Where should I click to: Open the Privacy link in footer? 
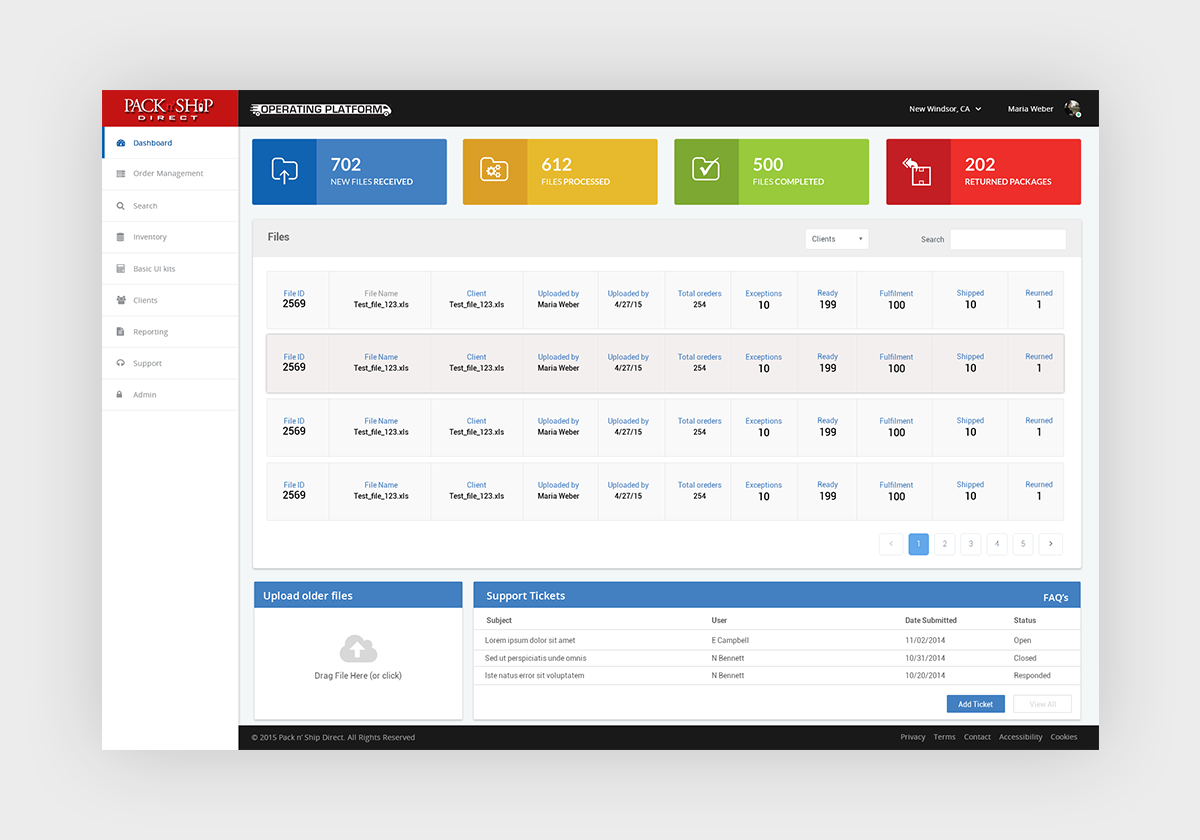click(912, 737)
